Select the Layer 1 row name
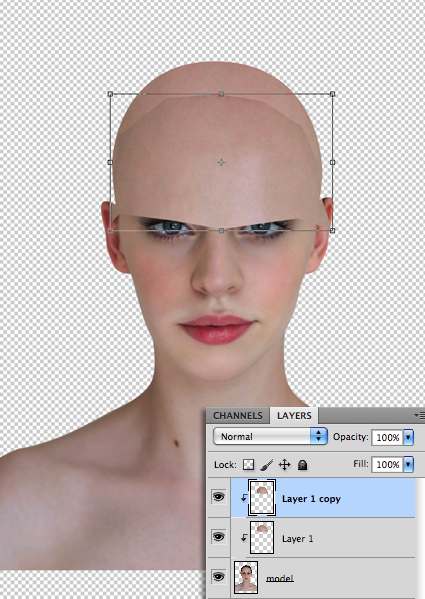425x599 pixels. pyautogui.click(x=297, y=539)
